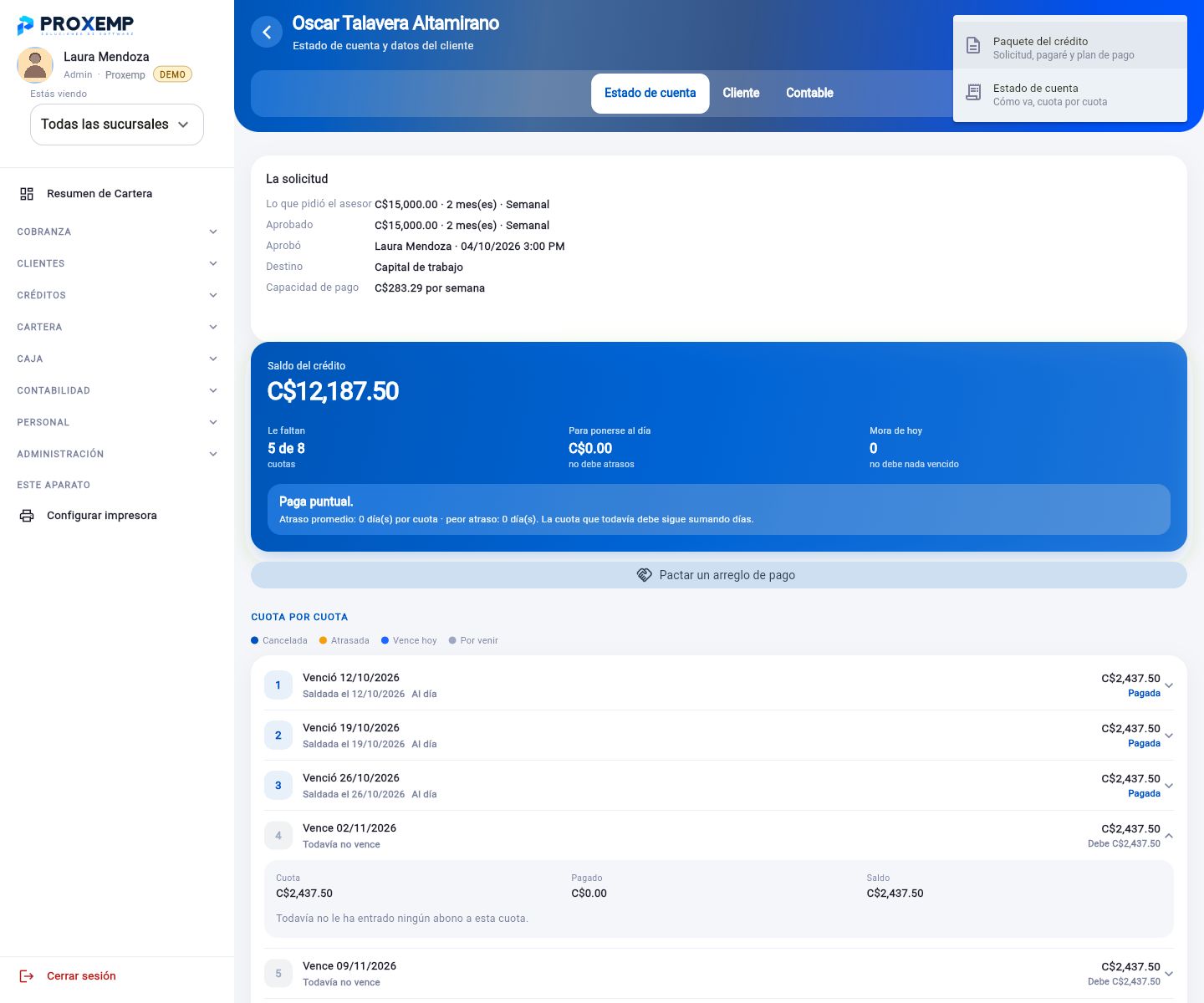
Task: Click the installment number 1 badge
Action: coord(278,685)
